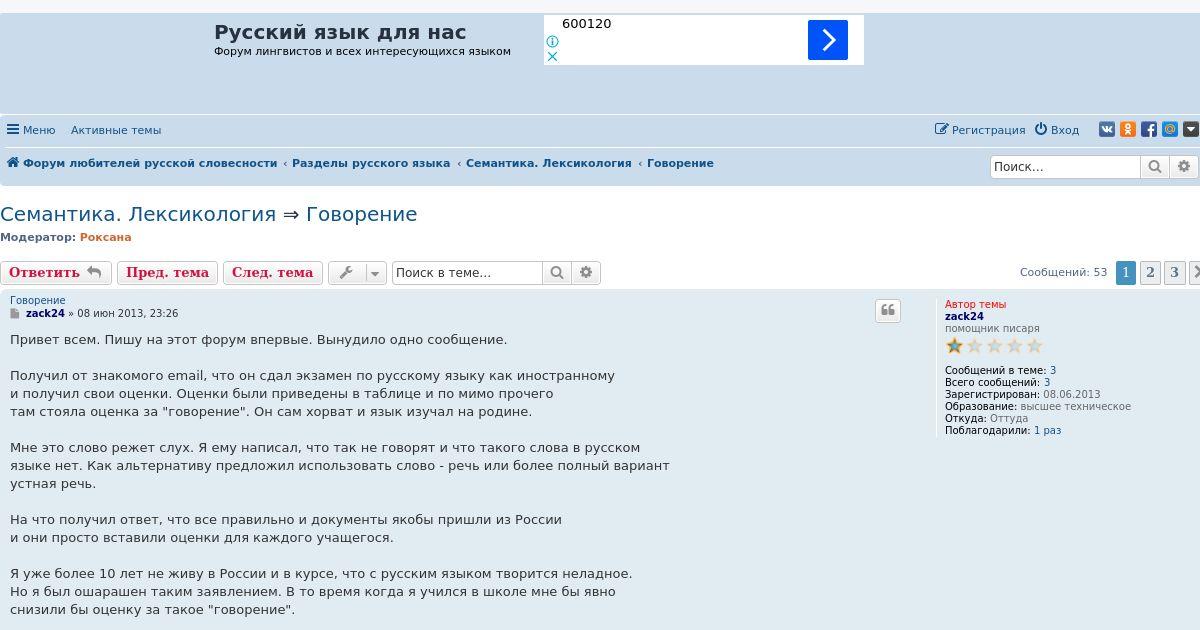1200x630 pixels.
Task: Click the forum home icon in breadcrumbs
Action: point(13,163)
